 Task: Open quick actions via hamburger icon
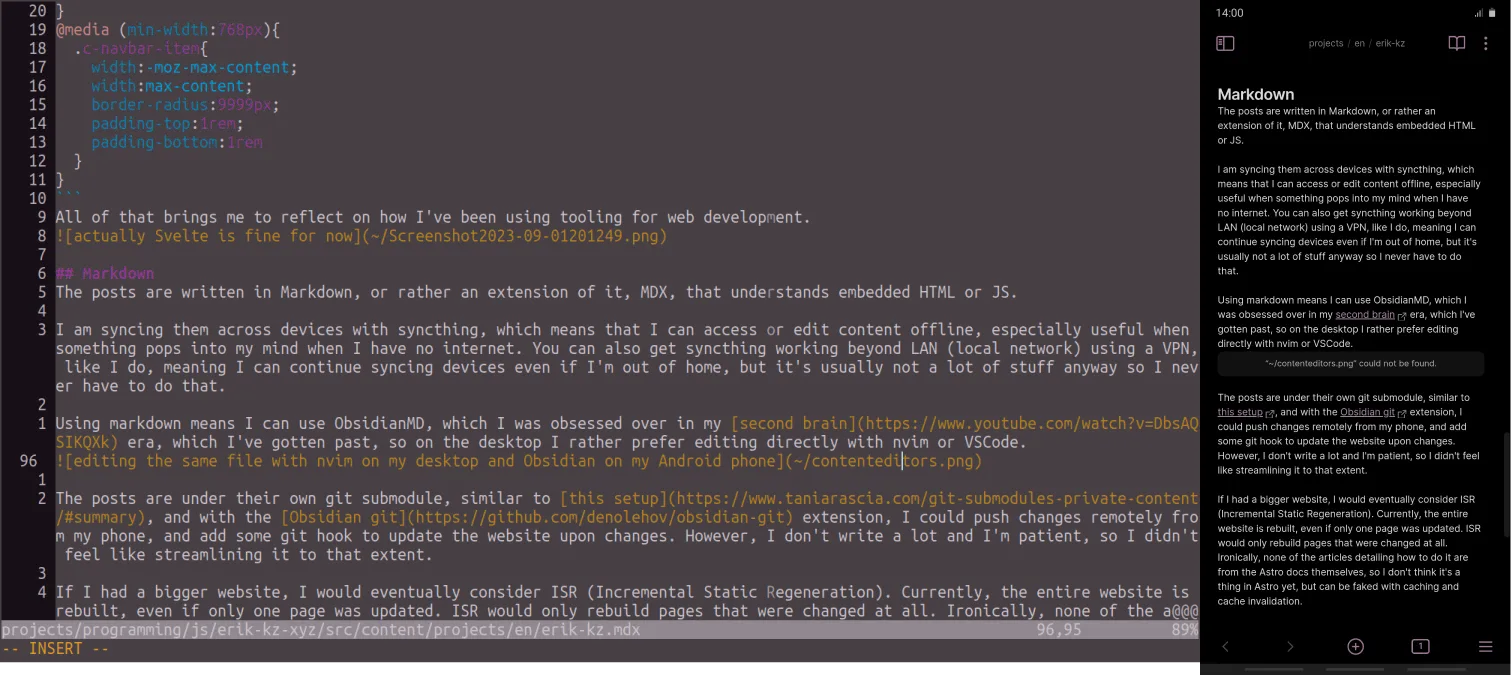pyautogui.click(x=1485, y=646)
